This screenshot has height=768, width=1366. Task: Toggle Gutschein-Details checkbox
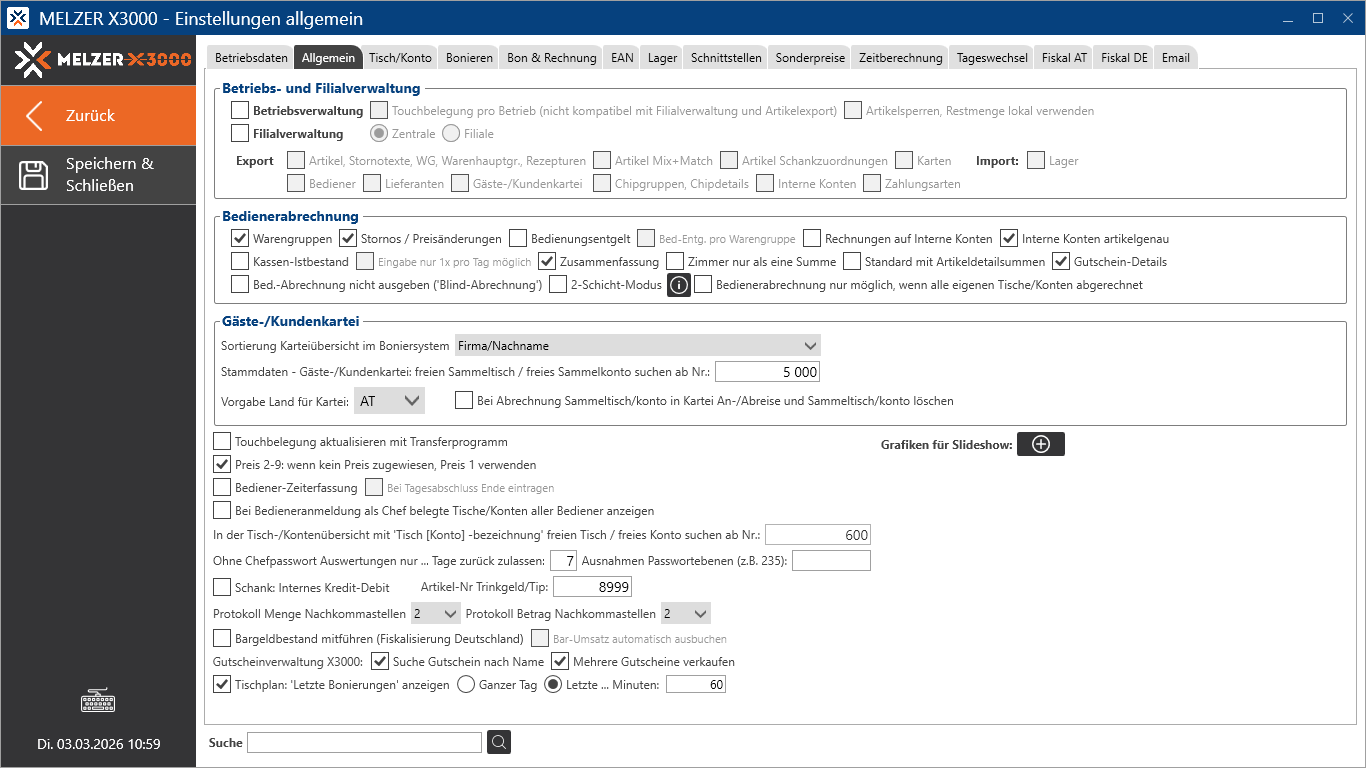point(1061,261)
